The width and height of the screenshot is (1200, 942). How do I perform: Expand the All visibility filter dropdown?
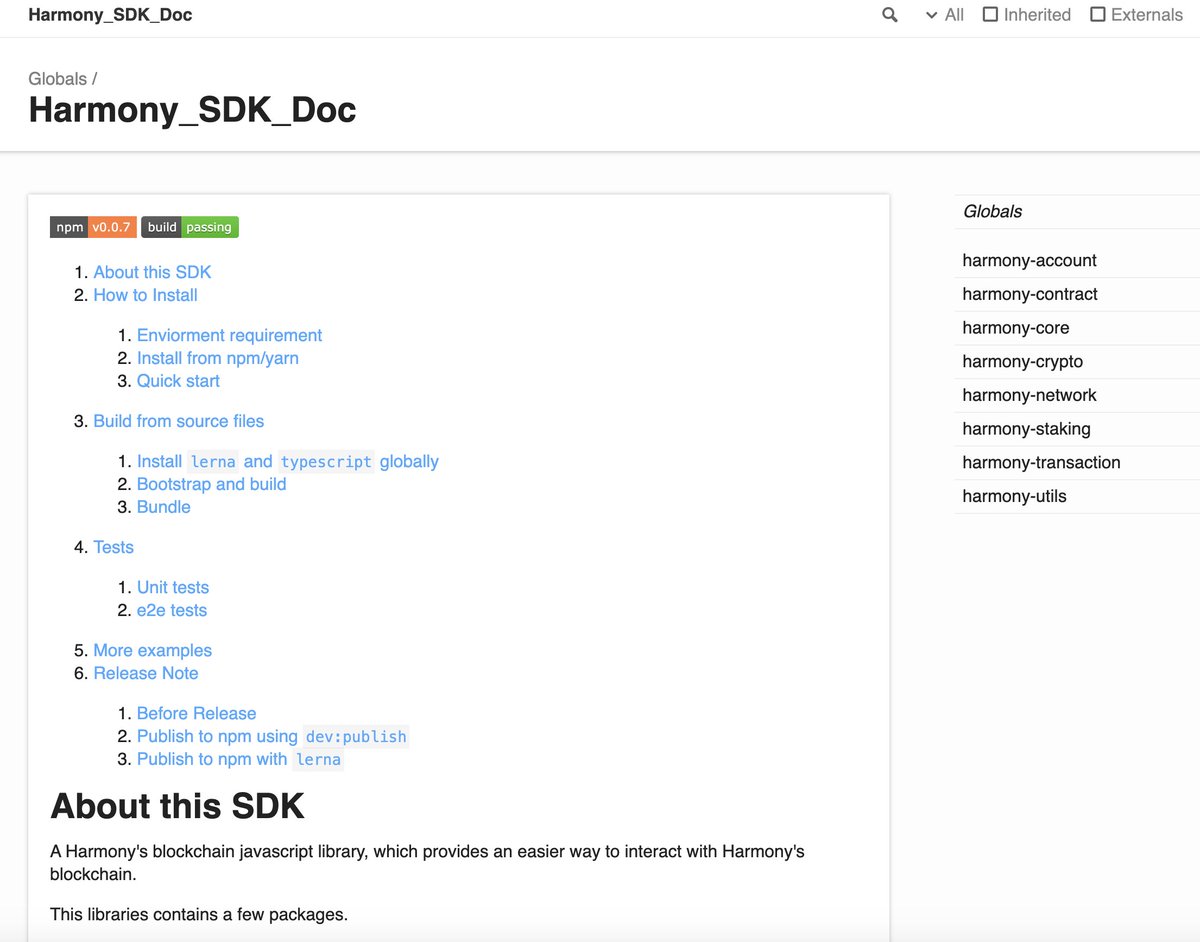945,15
